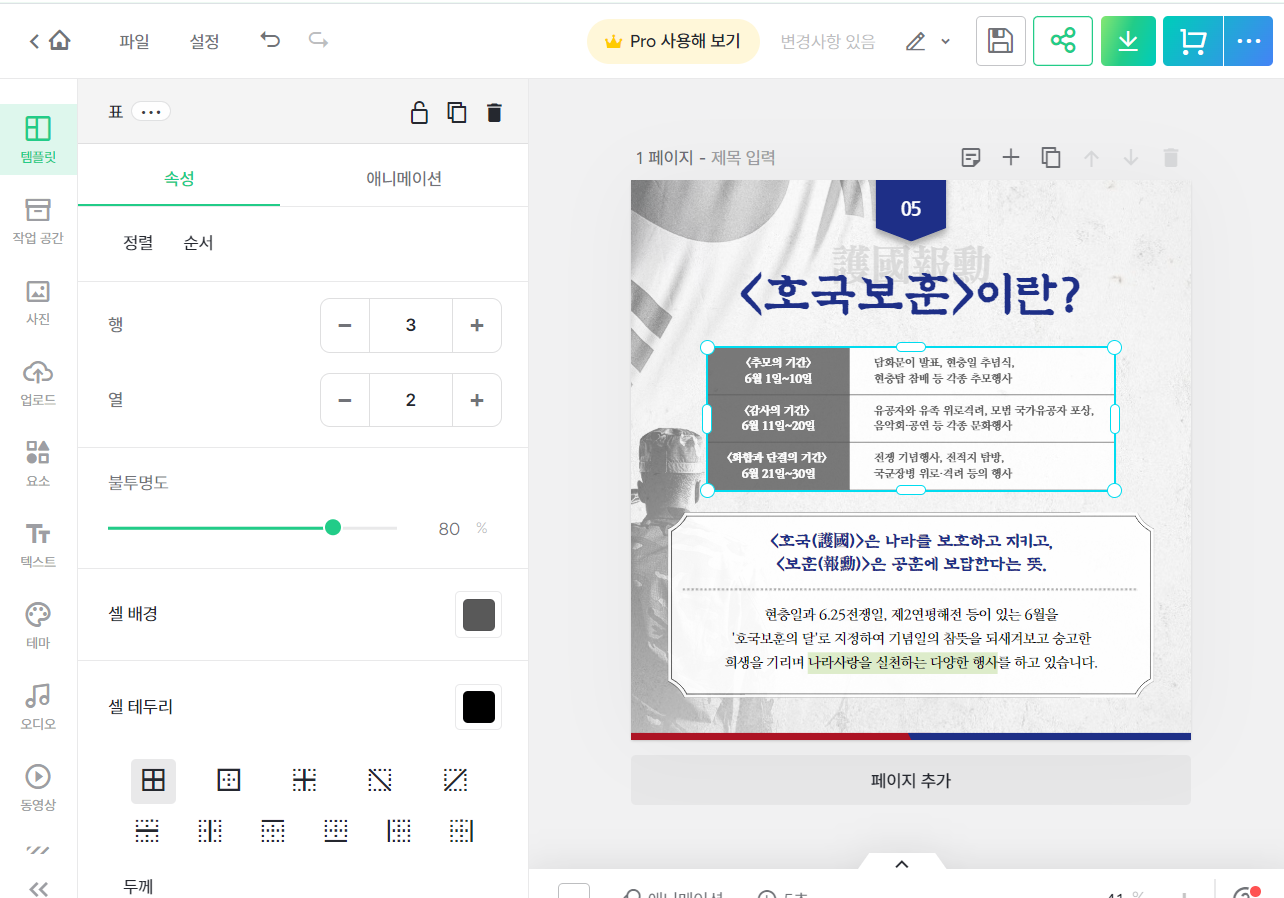
Task: Select the all-borders cell border style
Action: click(153, 780)
